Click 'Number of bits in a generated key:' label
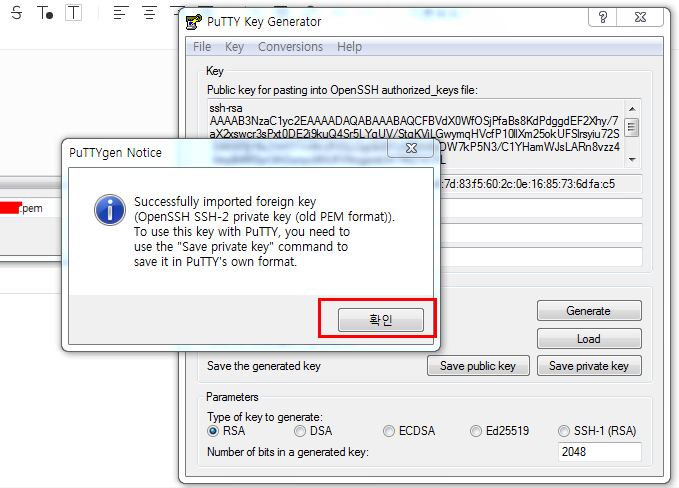Viewport: 679px width, 488px height. coord(288,452)
